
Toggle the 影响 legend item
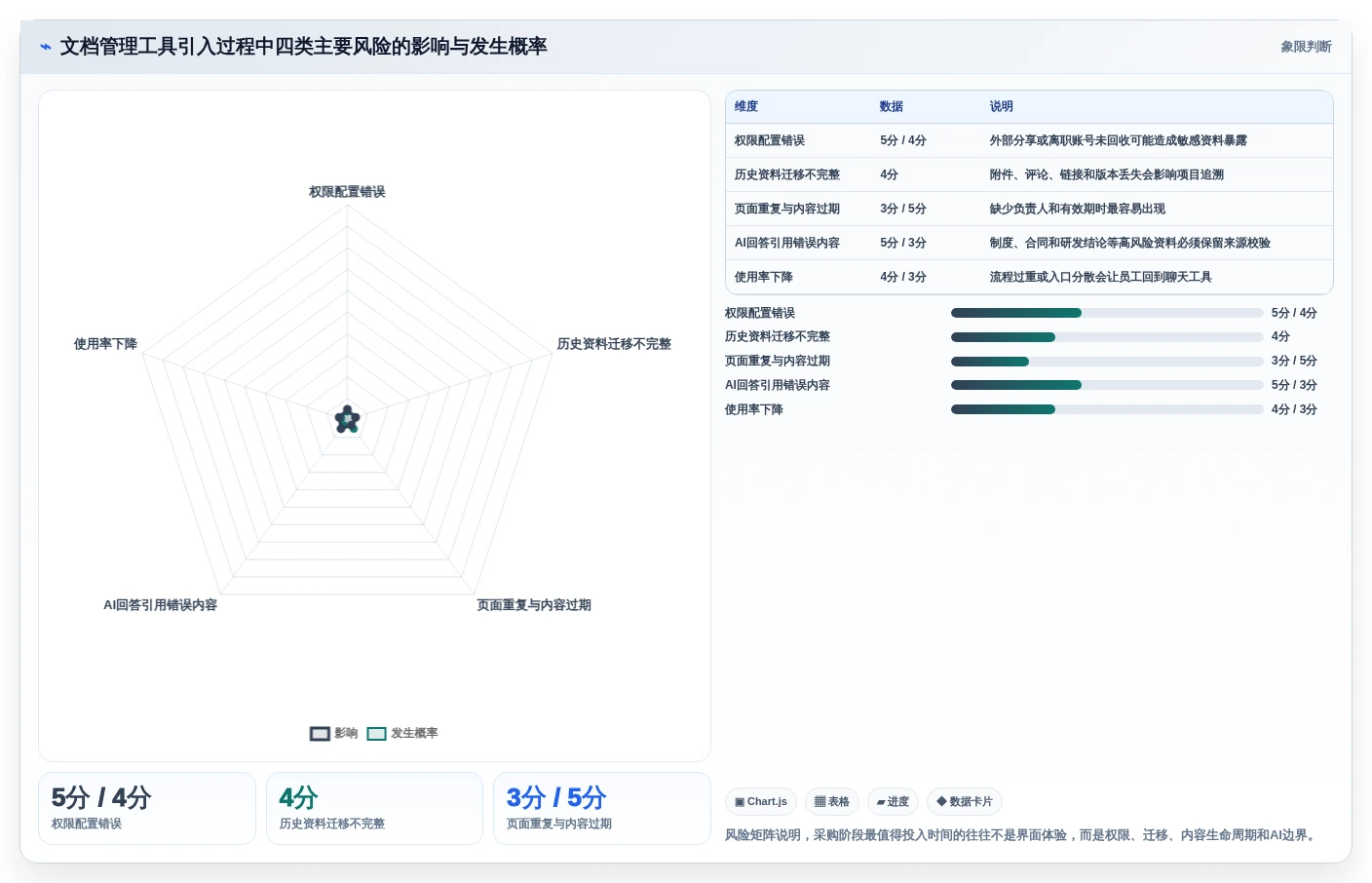click(334, 733)
